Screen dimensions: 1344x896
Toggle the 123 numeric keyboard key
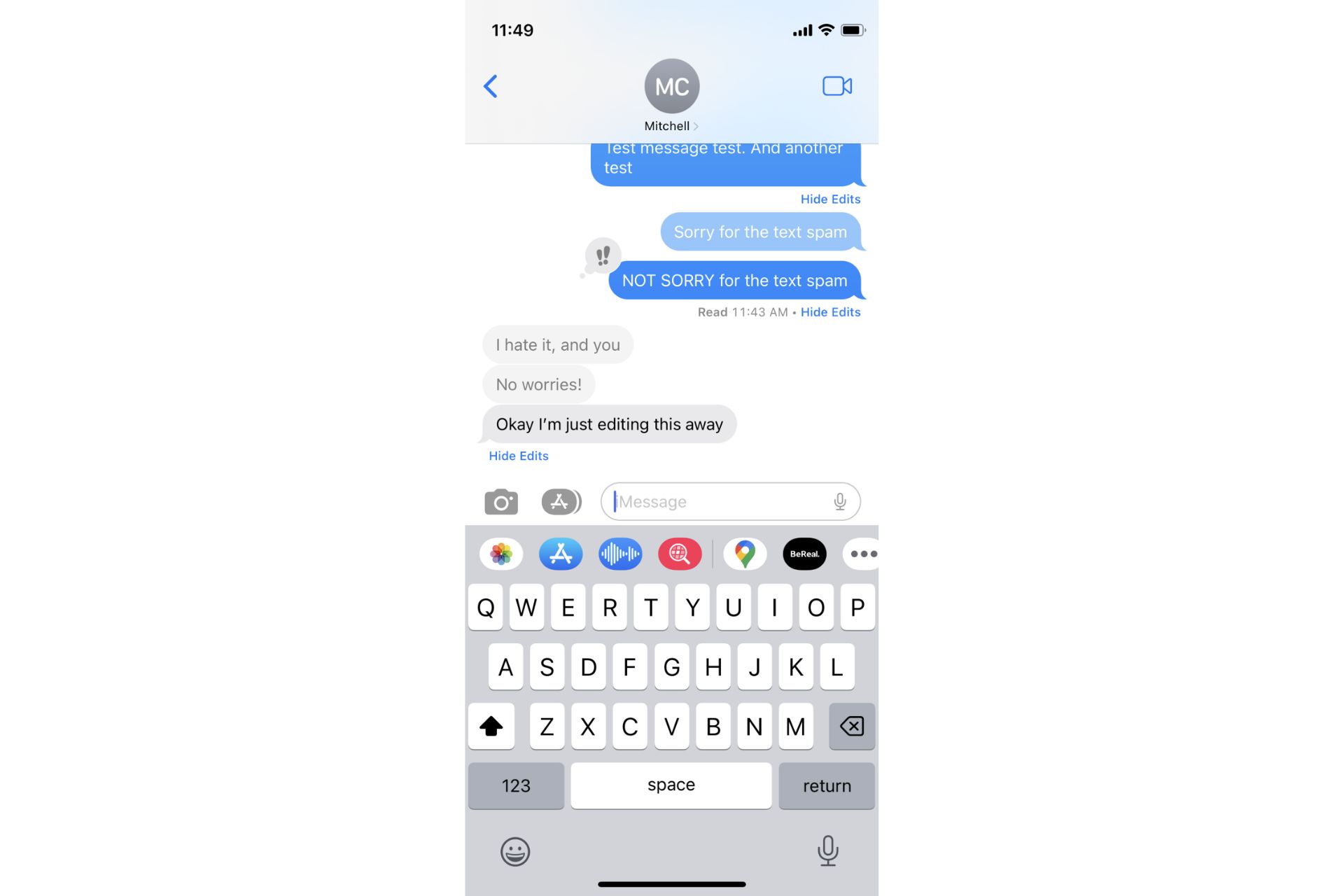[x=517, y=785]
